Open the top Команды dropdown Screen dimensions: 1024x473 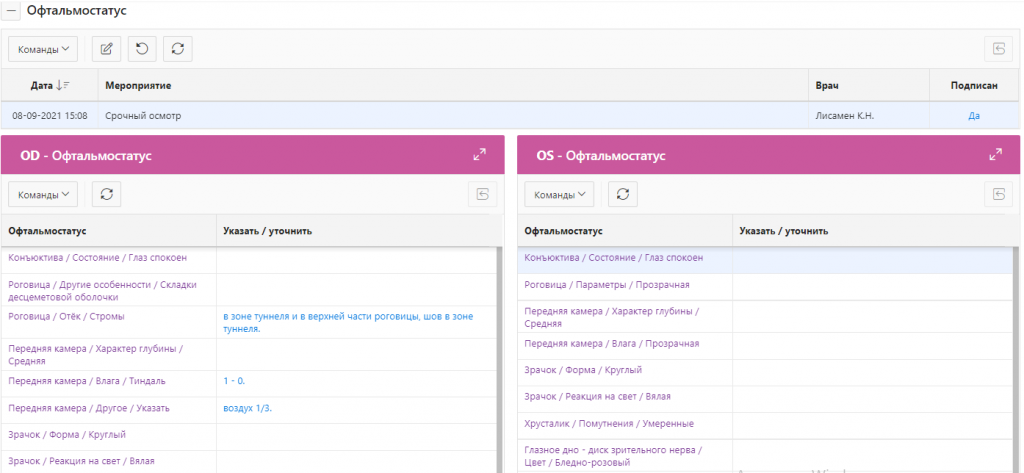pos(43,48)
